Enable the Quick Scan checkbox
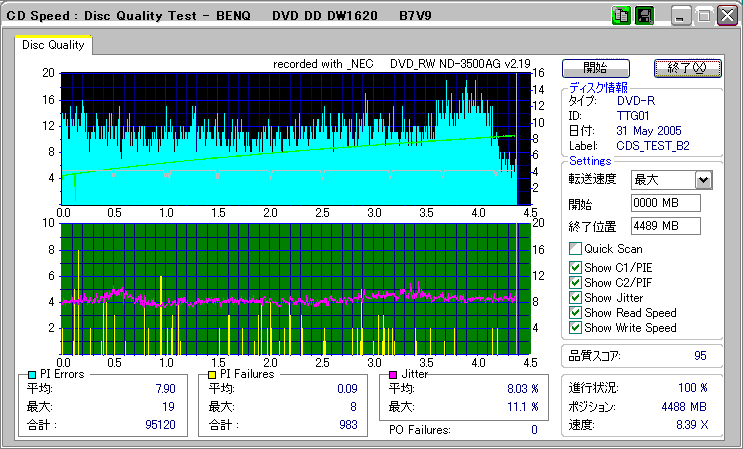743x449 pixels. (575, 249)
